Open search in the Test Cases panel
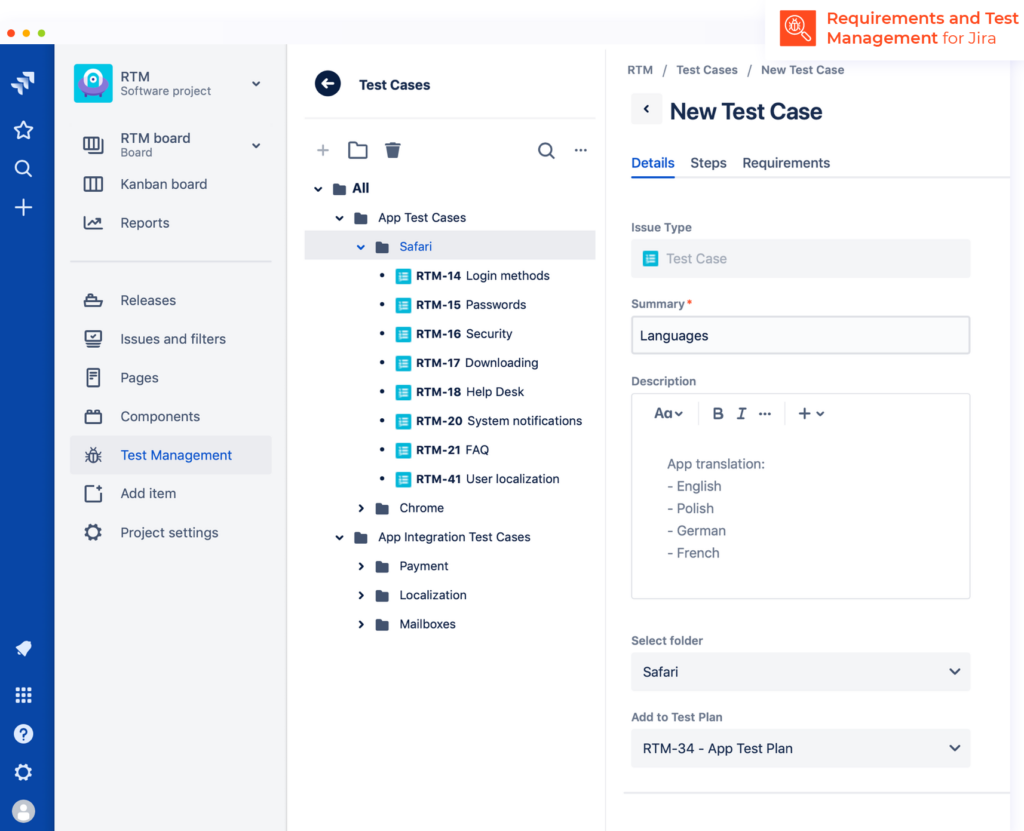1024x831 pixels. click(x=546, y=150)
